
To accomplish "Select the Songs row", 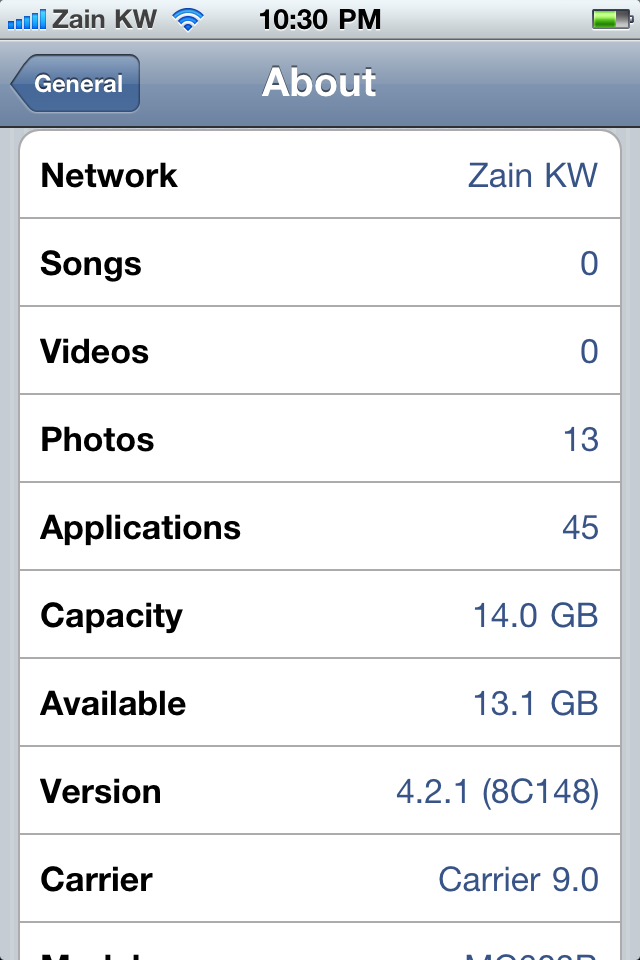I will pos(319,264).
